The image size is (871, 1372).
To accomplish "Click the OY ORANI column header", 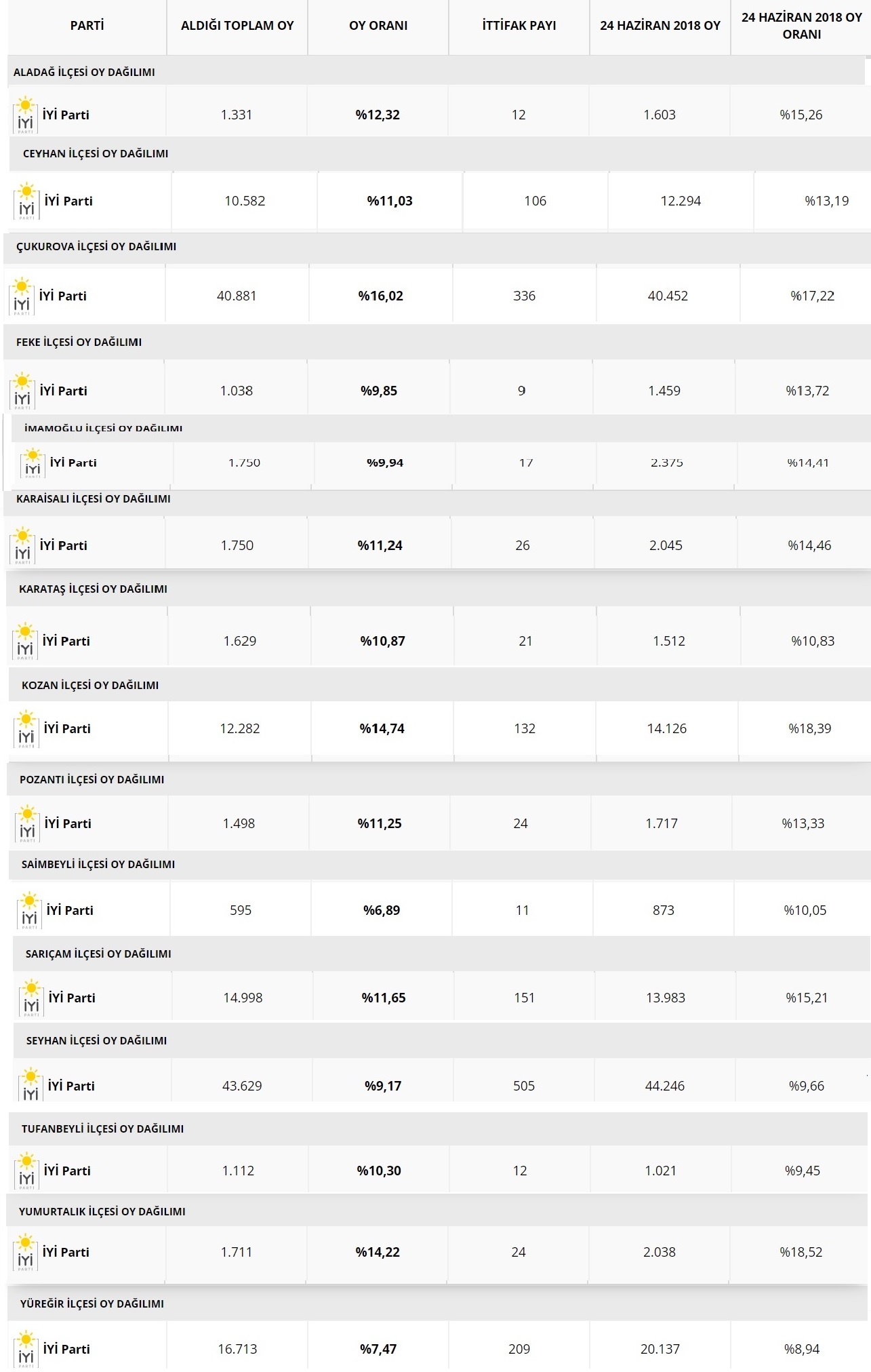I will point(378,26).
